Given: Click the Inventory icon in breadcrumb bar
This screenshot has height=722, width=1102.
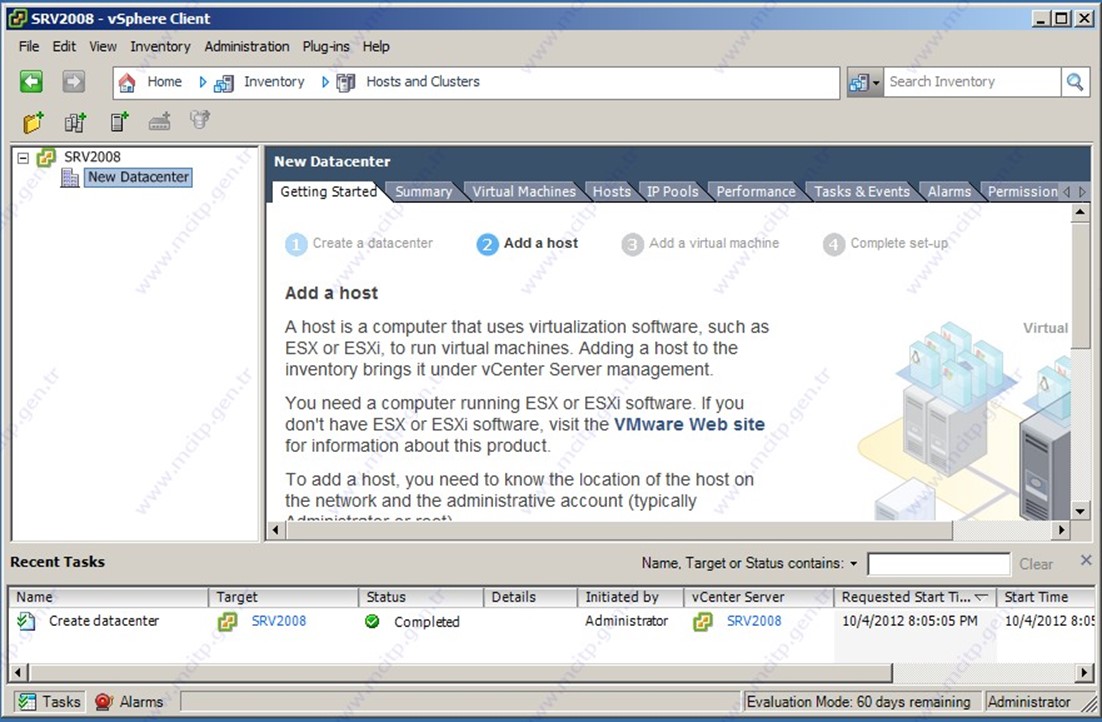Looking at the screenshot, I should pyautogui.click(x=223, y=83).
